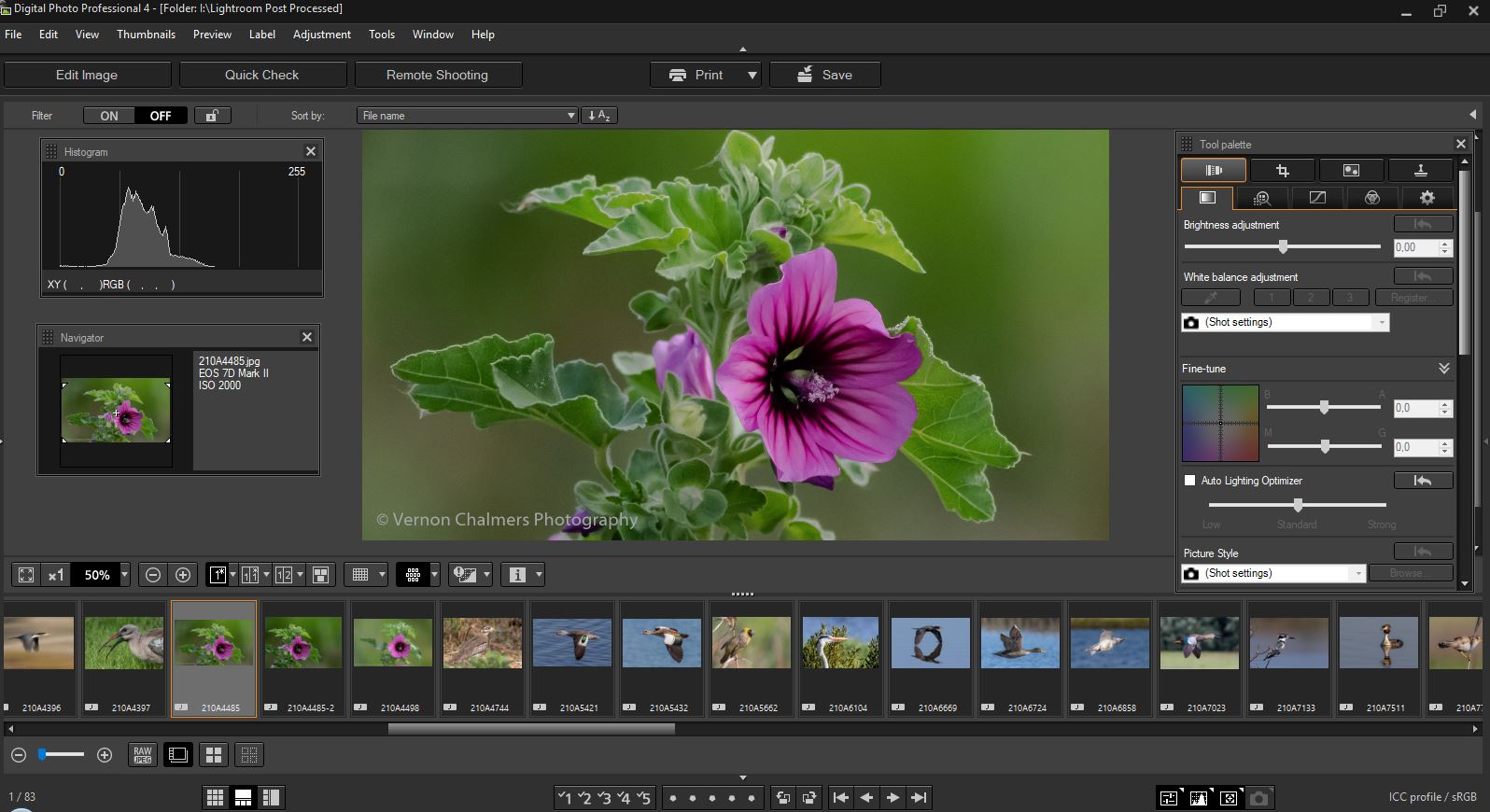This screenshot has height=812, width=1490.
Task: Switch the Filter to OFF
Action: tap(161, 116)
